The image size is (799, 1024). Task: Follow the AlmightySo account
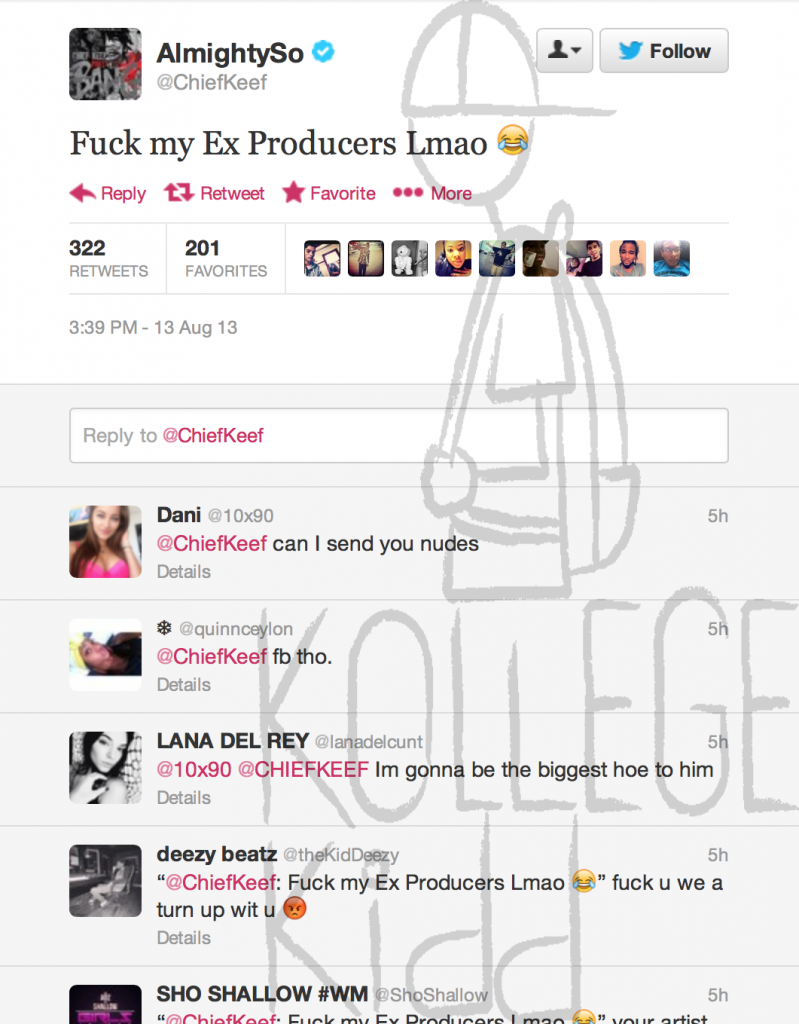coord(664,50)
